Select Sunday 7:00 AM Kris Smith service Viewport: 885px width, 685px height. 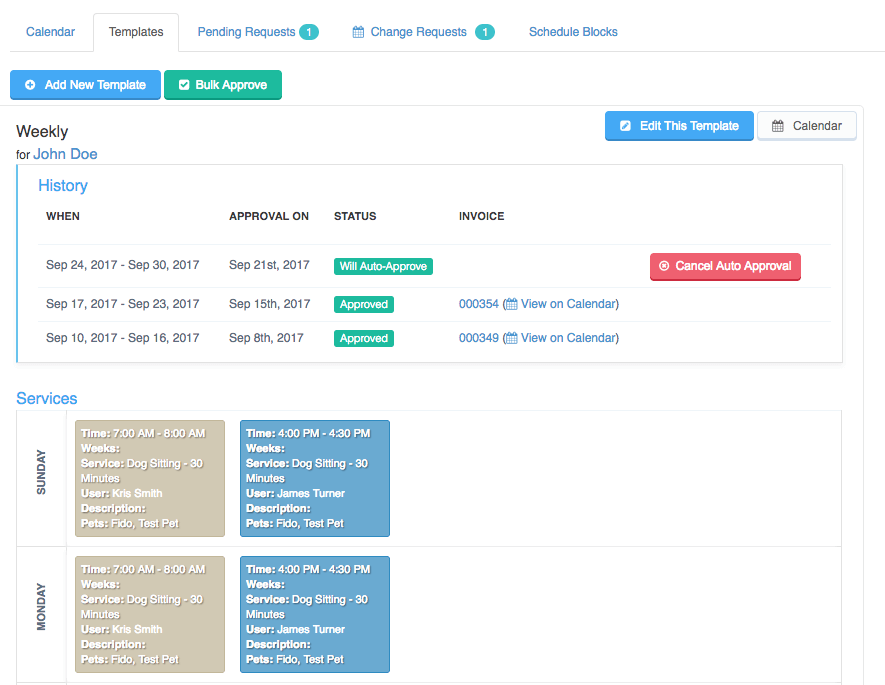click(150, 478)
